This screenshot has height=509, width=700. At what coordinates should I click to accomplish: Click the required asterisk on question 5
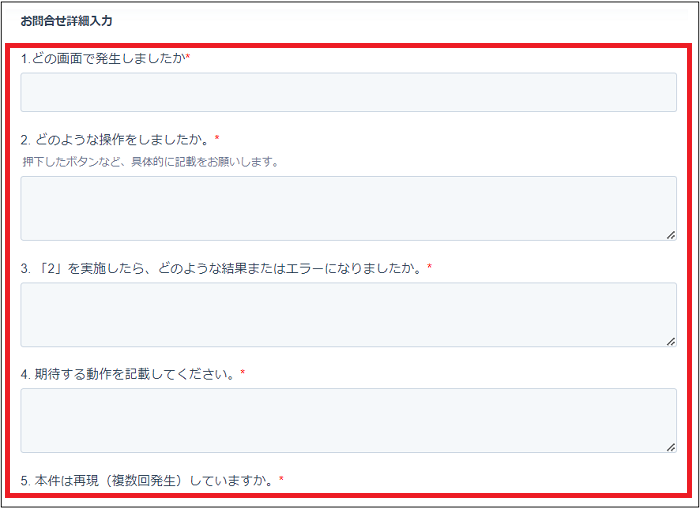coord(281,480)
